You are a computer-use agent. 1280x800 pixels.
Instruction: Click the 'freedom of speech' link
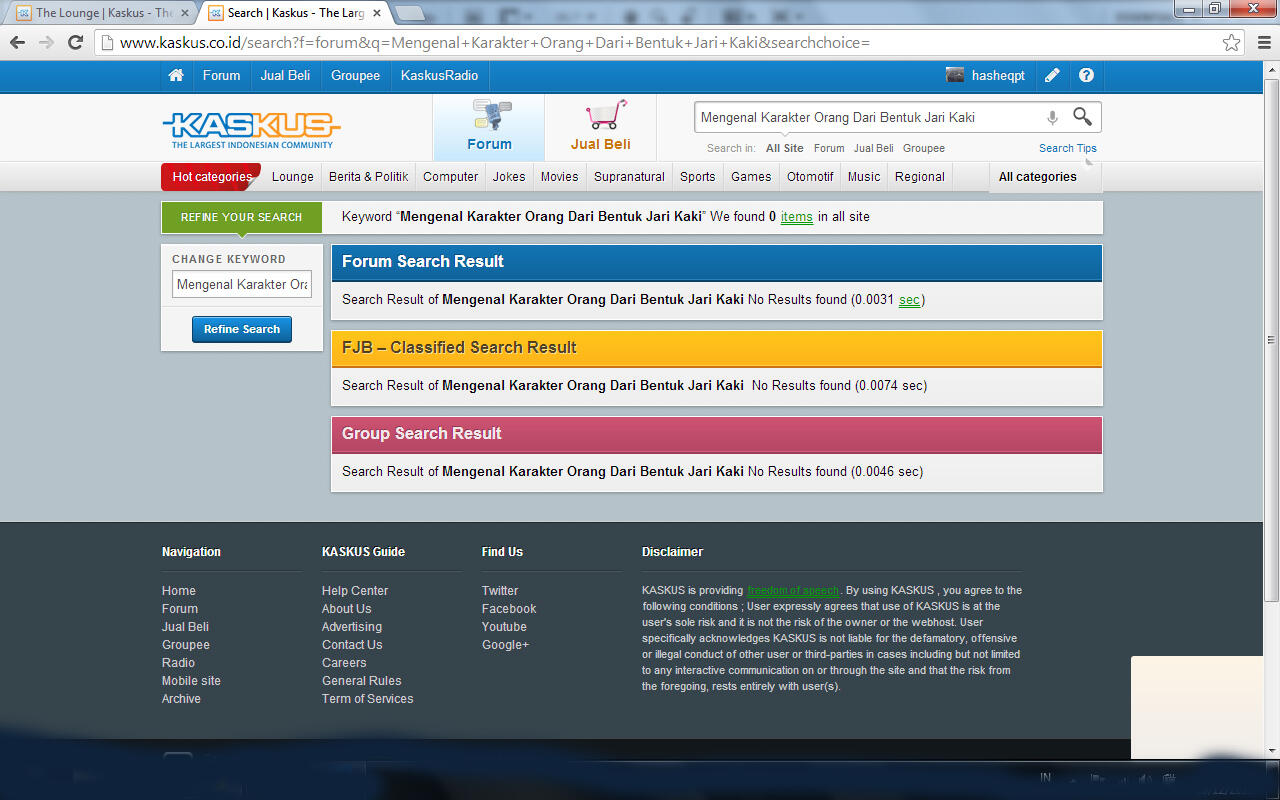pyautogui.click(x=794, y=590)
